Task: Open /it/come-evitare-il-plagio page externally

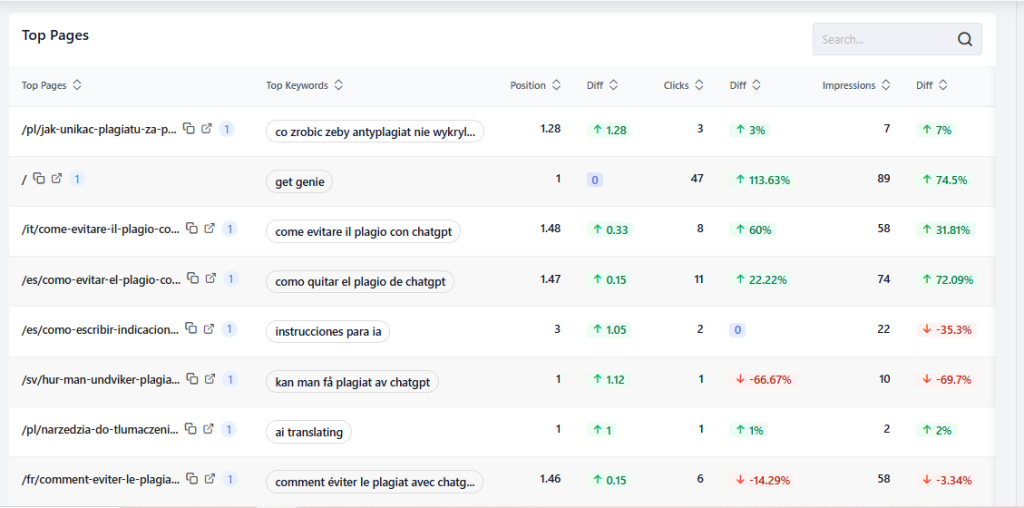Action: pyautogui.click(x=210, y=229)
